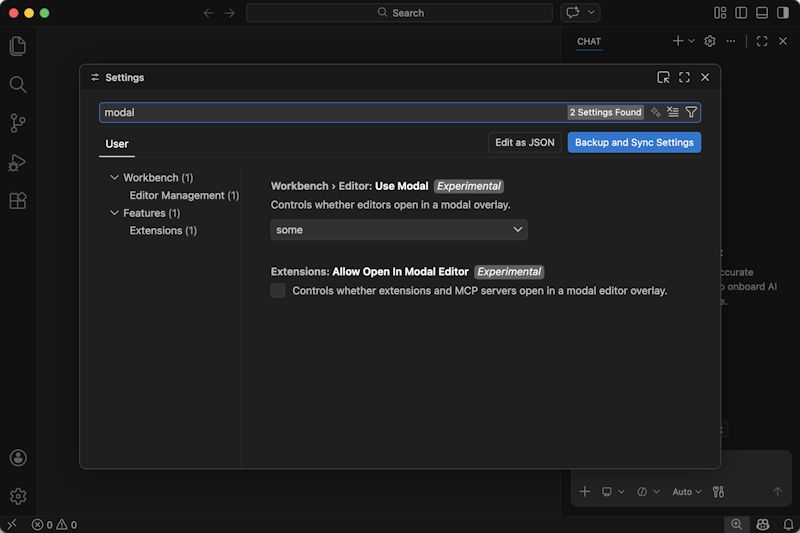Select Extensions (1) in settings tree

(163, 231)
